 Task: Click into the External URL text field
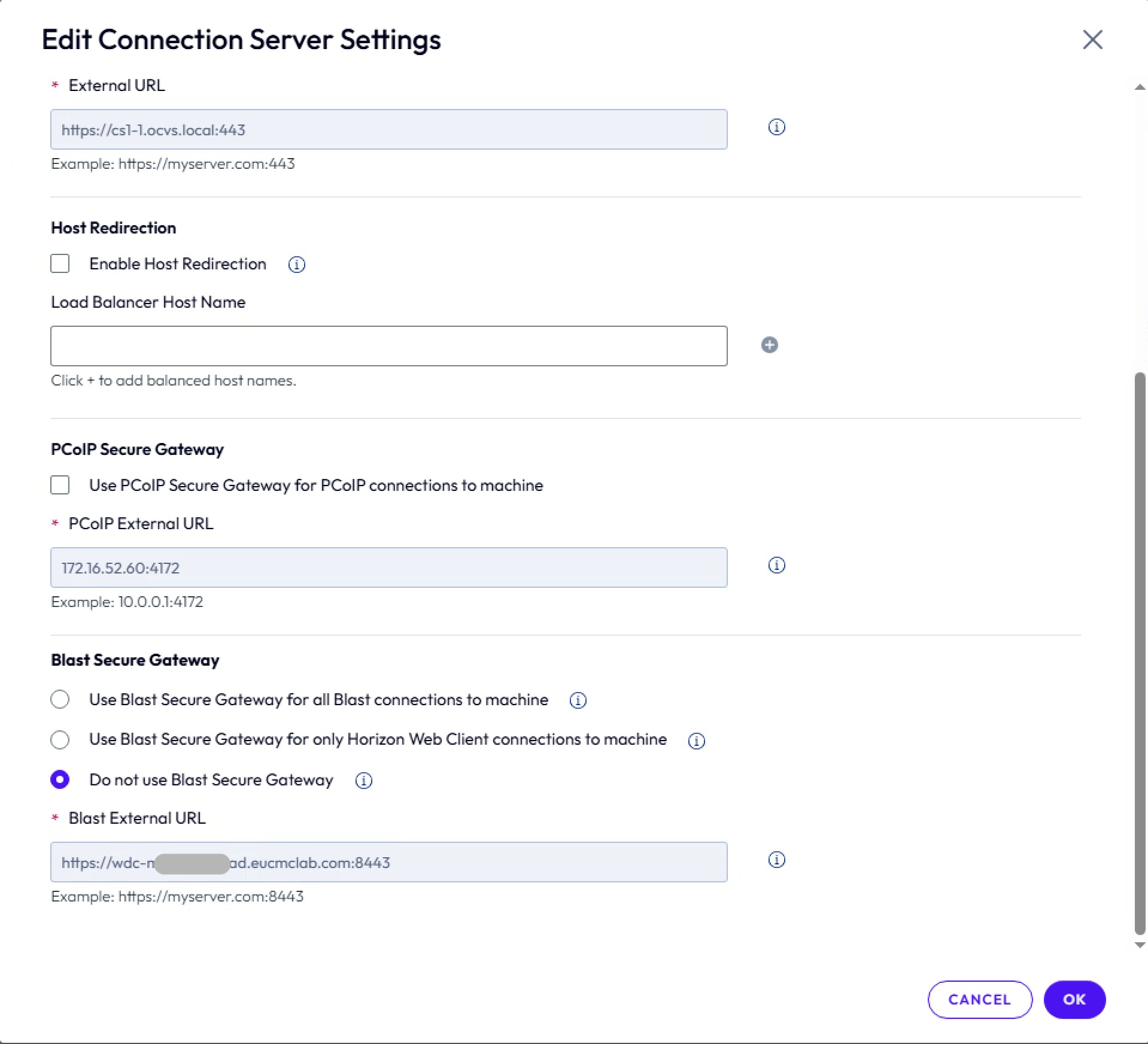pos(388,129)
